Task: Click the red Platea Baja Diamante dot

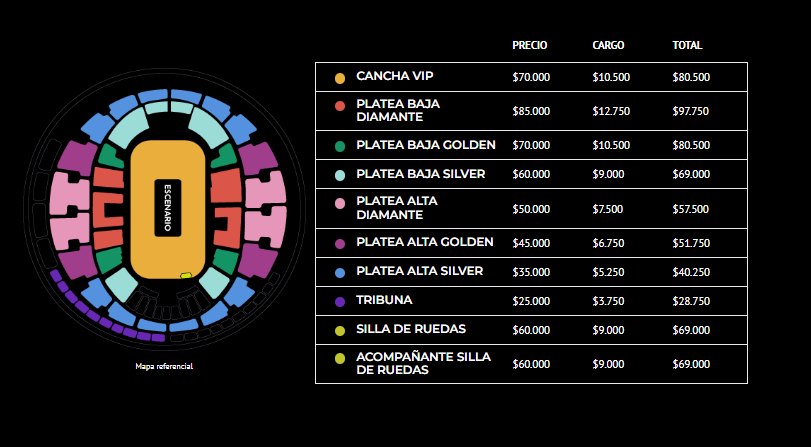Action: coord(340,106)
